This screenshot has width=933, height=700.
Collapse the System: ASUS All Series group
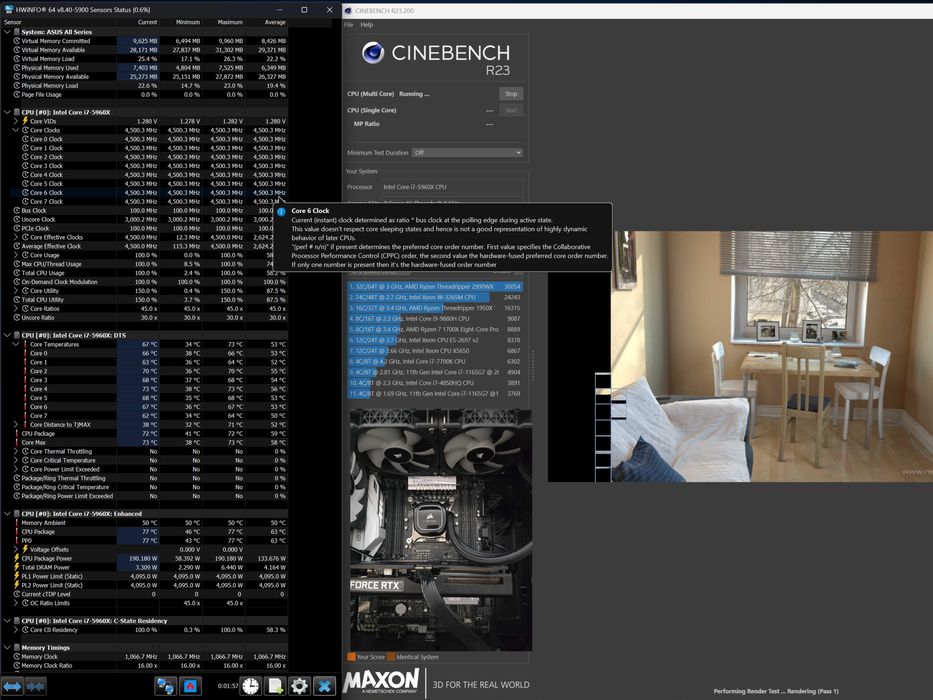pos(7,32)
